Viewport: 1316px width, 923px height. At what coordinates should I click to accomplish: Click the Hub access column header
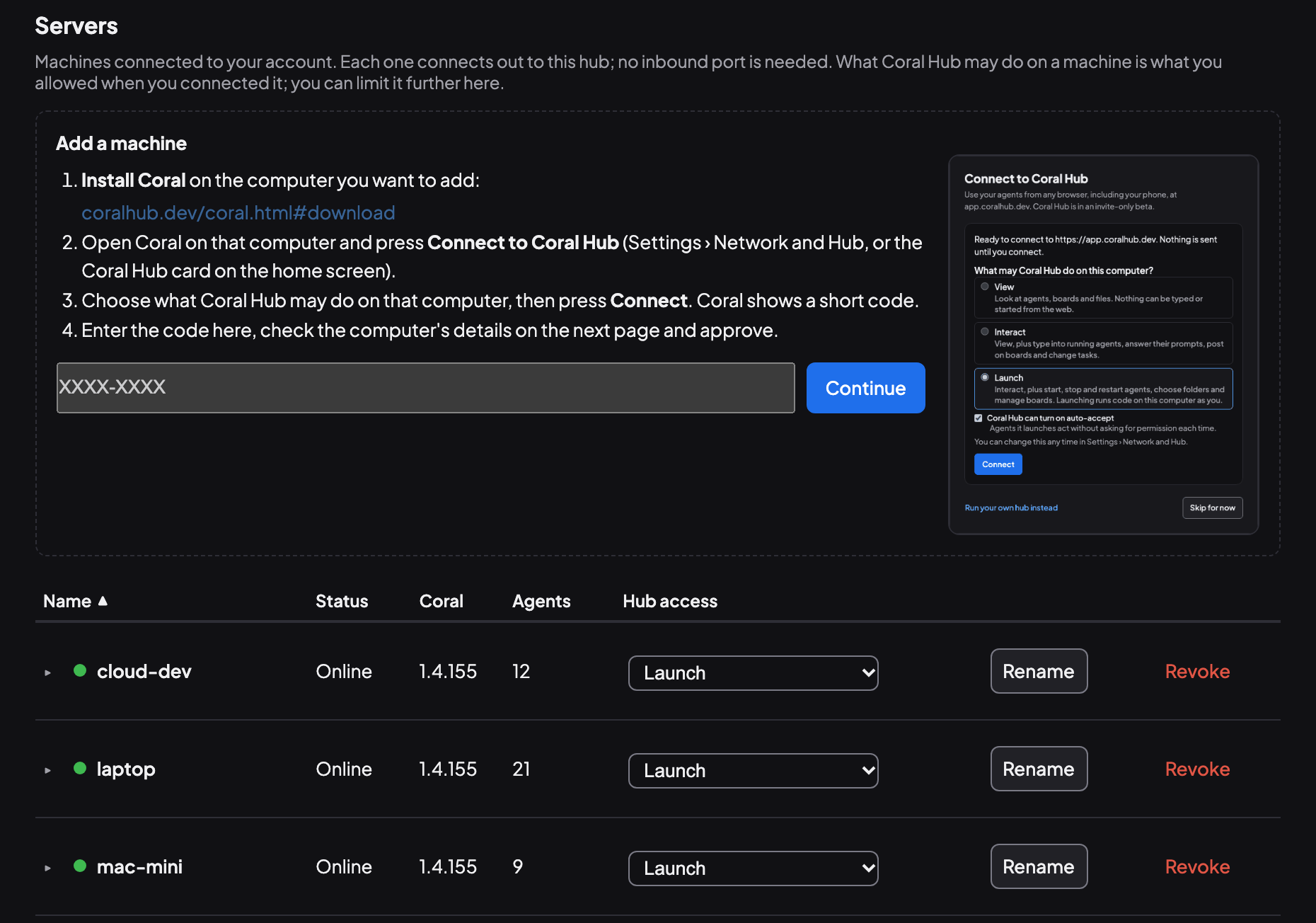click(x=670, y=601)
